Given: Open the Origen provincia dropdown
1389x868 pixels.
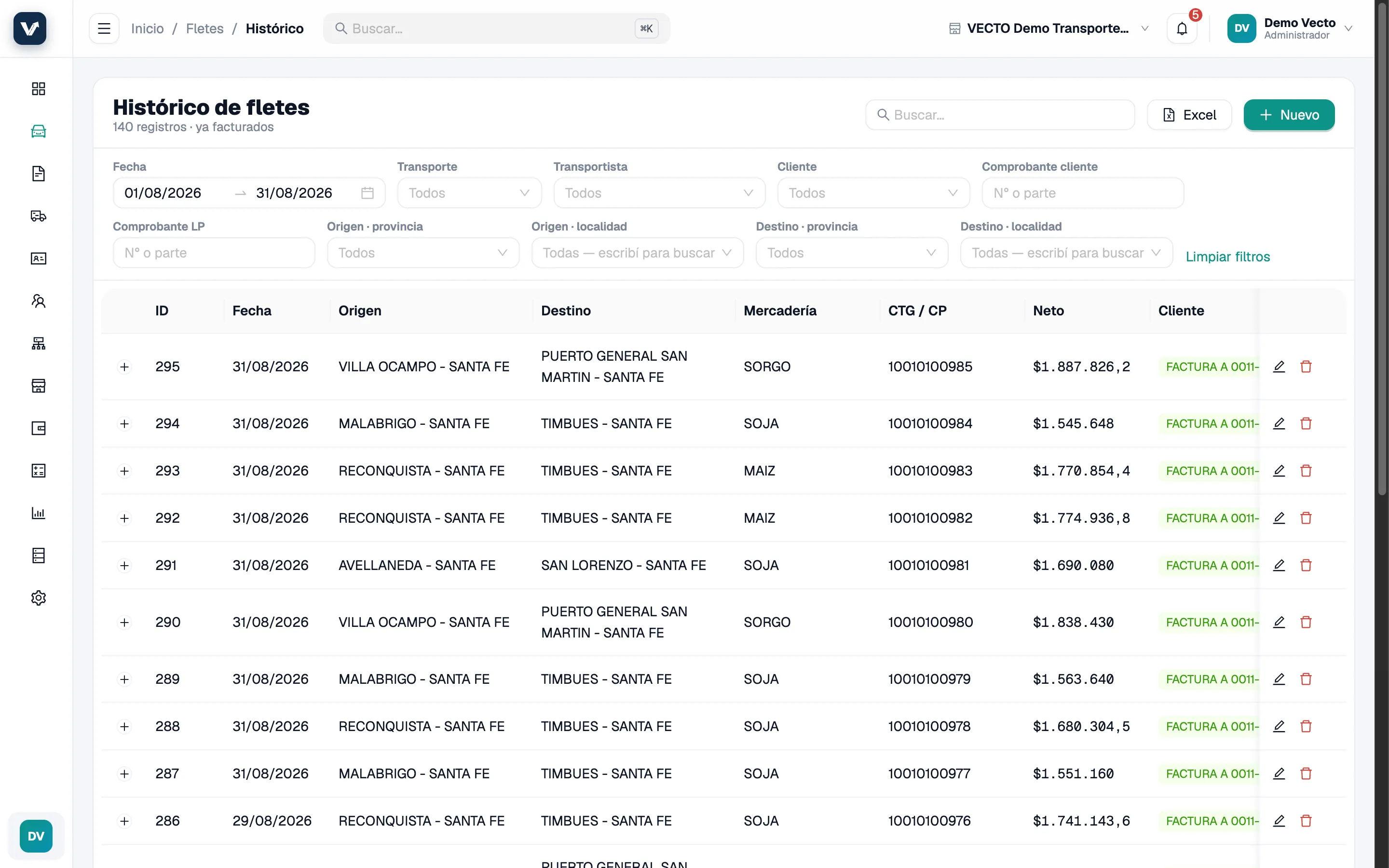Looking at the screenshot, I should [x=423, y=253].
